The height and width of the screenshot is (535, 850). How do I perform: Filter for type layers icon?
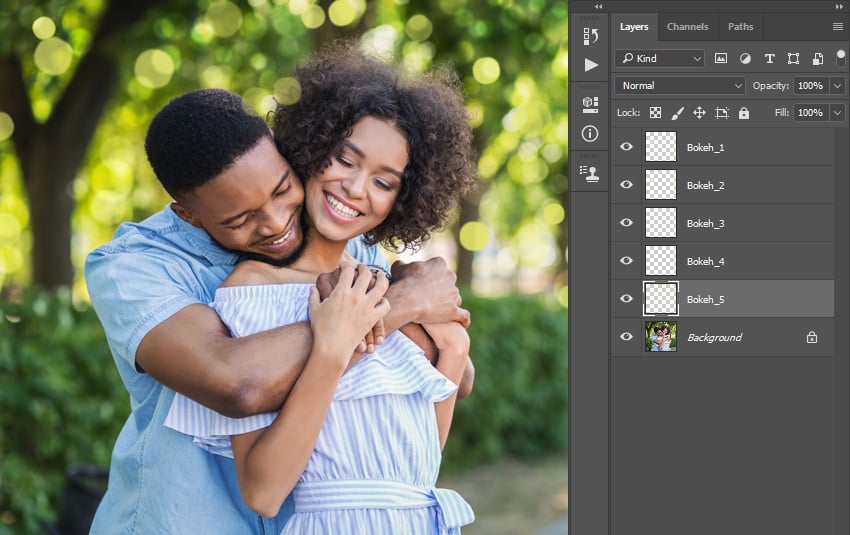click(x=769, y=59)
